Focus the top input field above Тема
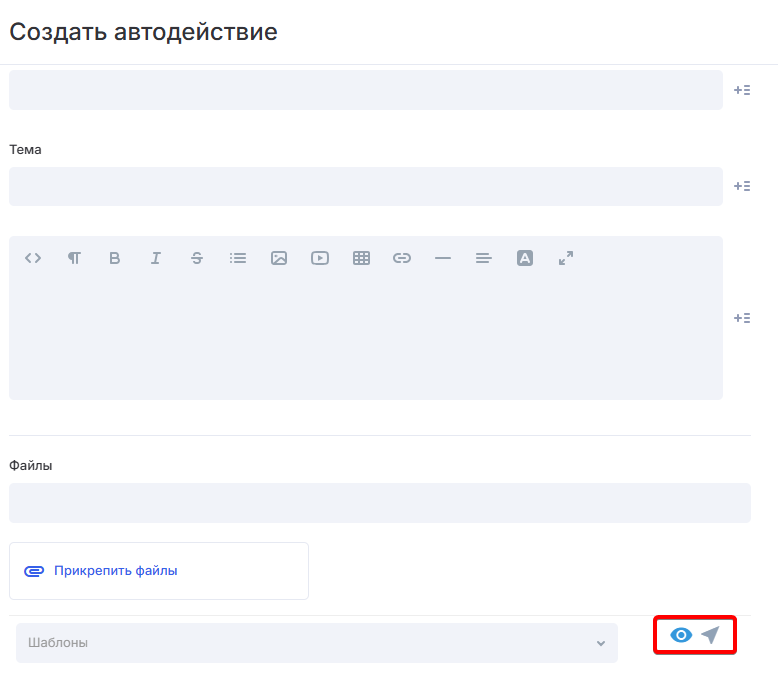Viewport: 778px width, 680px height. point(366,90)
